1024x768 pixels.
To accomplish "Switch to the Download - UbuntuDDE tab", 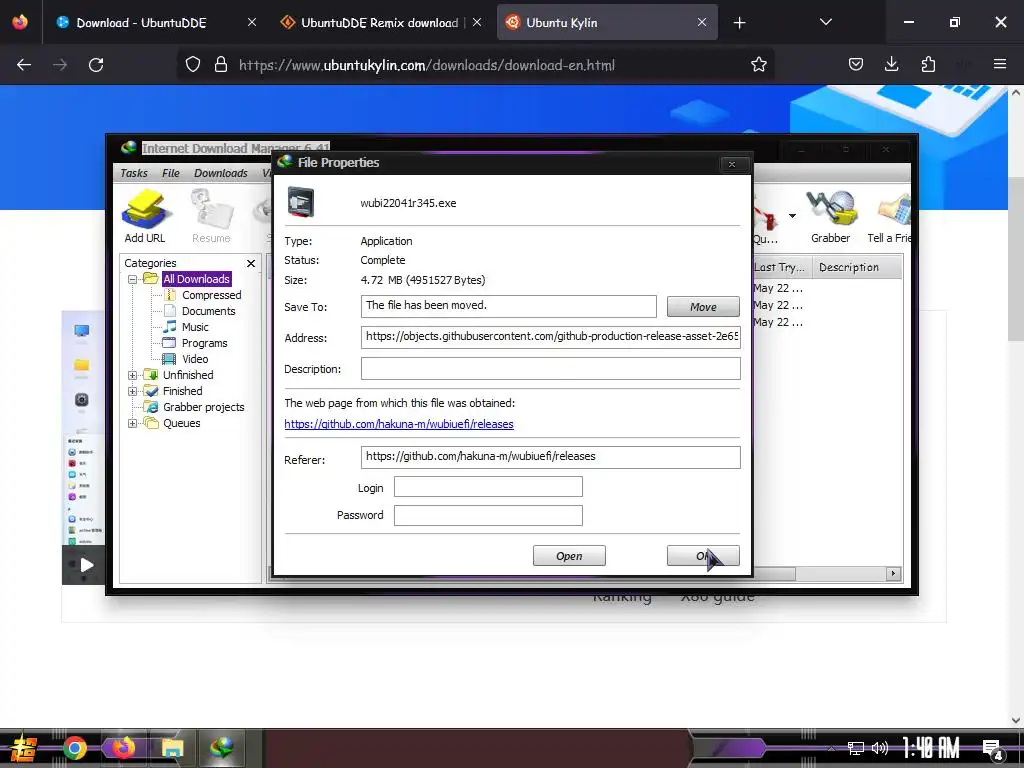I will click(141, 23).
